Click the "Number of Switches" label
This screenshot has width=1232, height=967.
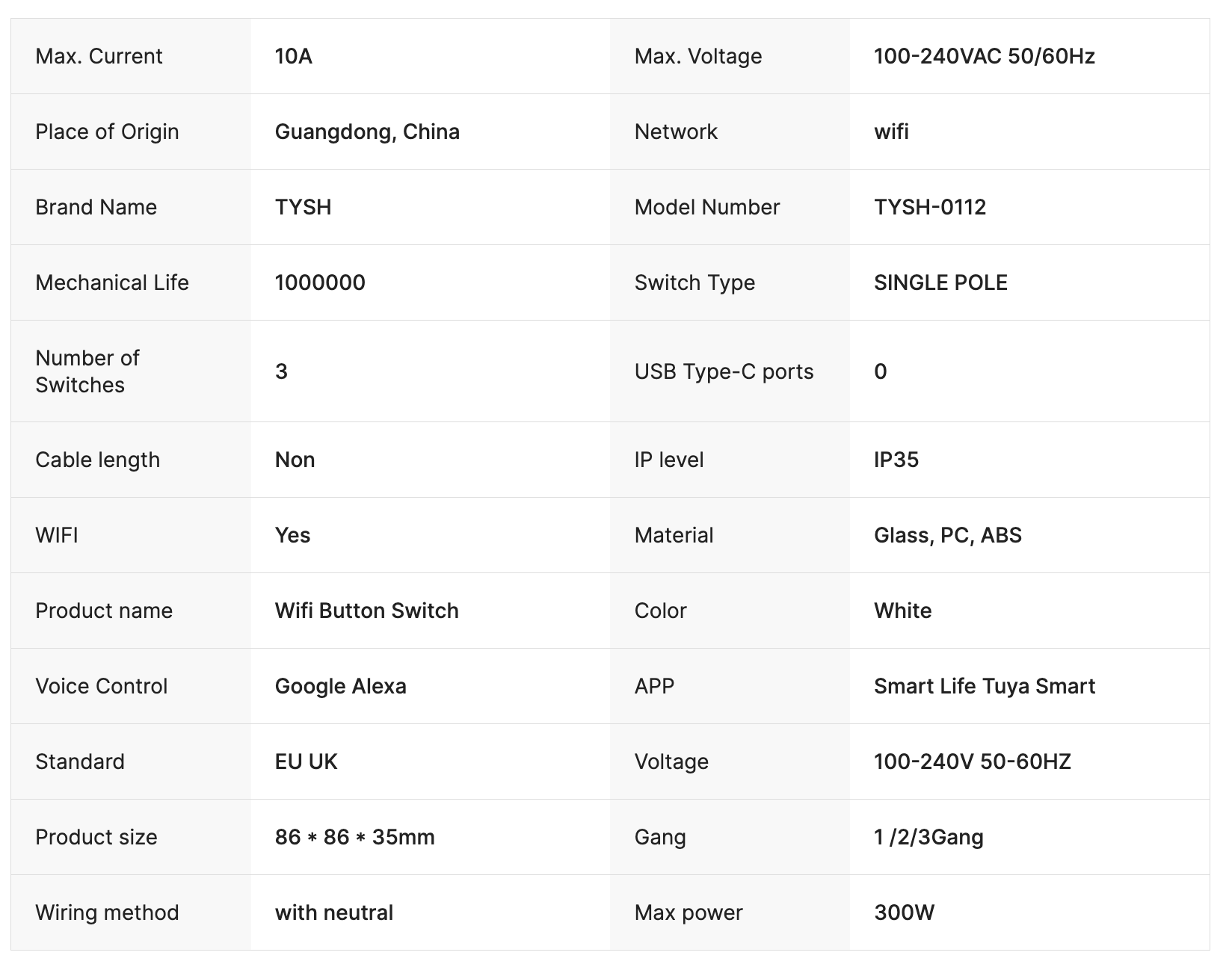pos(87,371)
